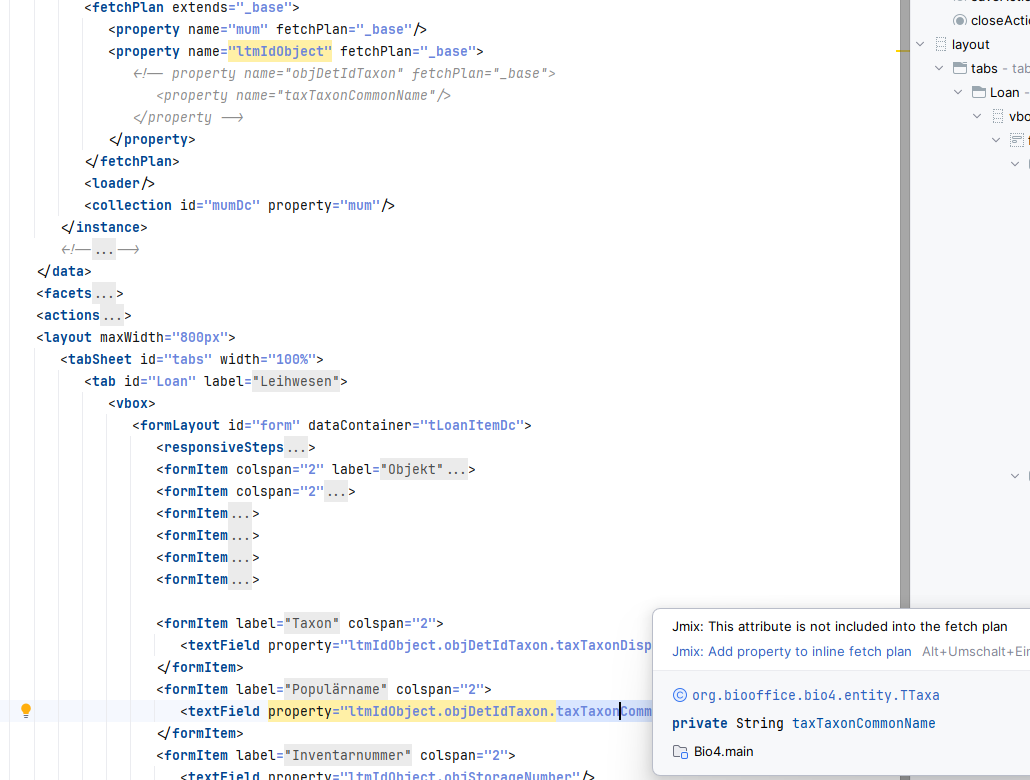Click 'Add property to inline fetch plan' link
The width and height of the screenshot is (1030, 780).
(791, 651)
